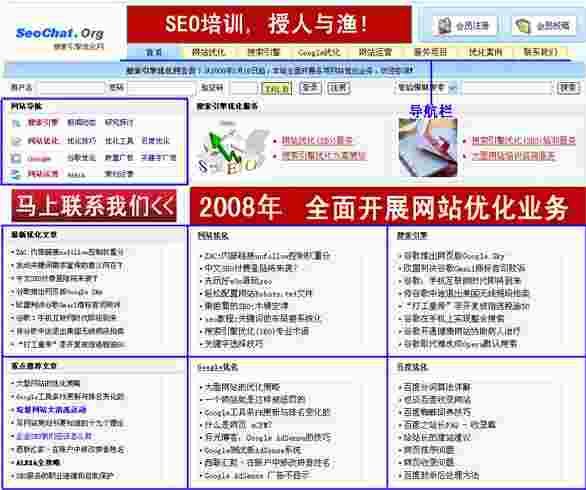
Task: Focus the site search text field
Action: [507, 88]
